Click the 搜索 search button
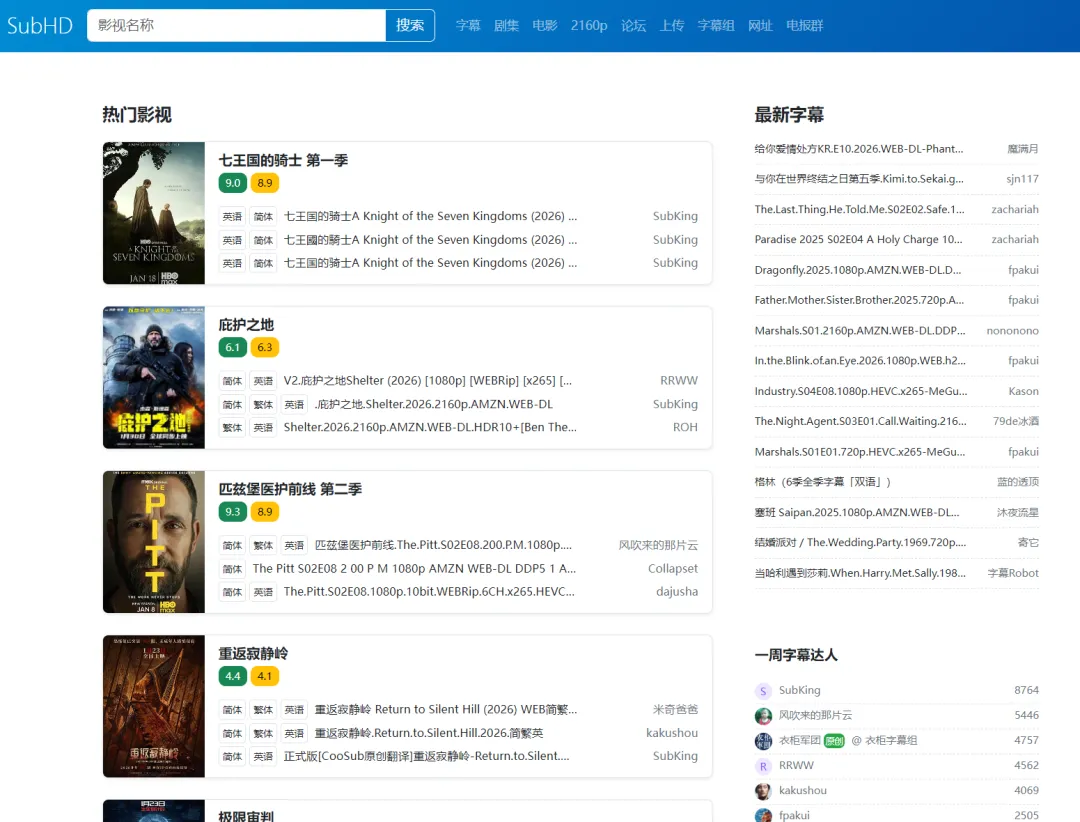The height and width of the screenshot is (822, 1080). pyautogui.click(x=410, y=25)
